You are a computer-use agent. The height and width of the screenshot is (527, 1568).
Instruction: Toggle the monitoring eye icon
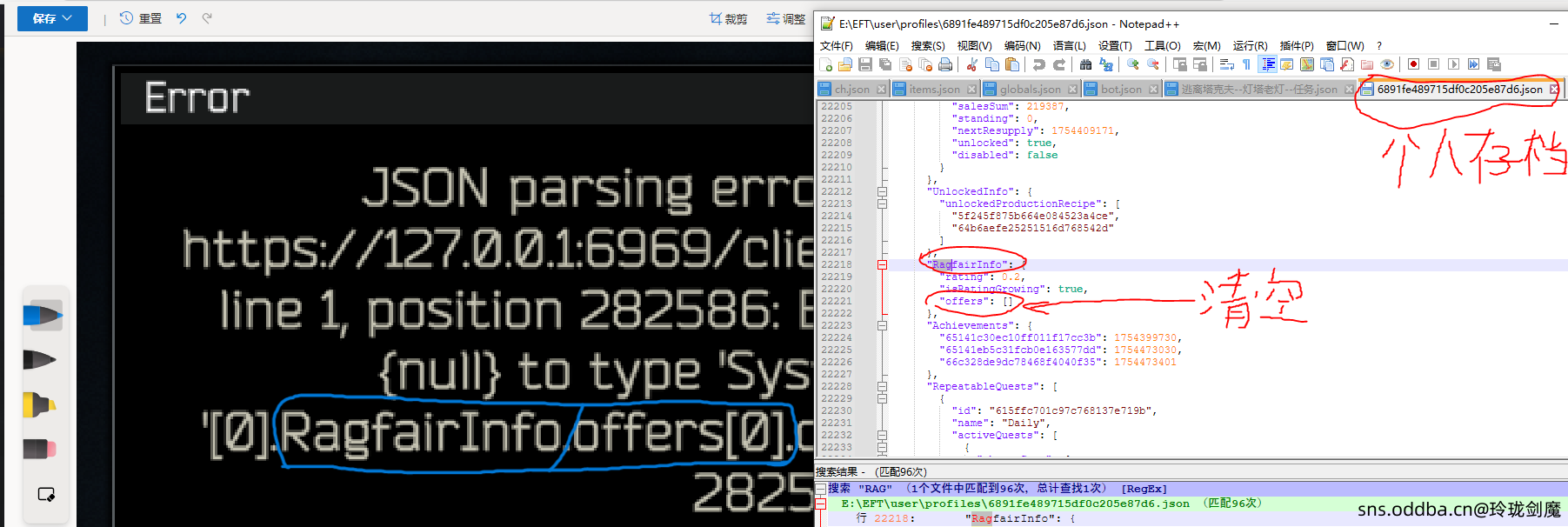[x=1387, y=64]
